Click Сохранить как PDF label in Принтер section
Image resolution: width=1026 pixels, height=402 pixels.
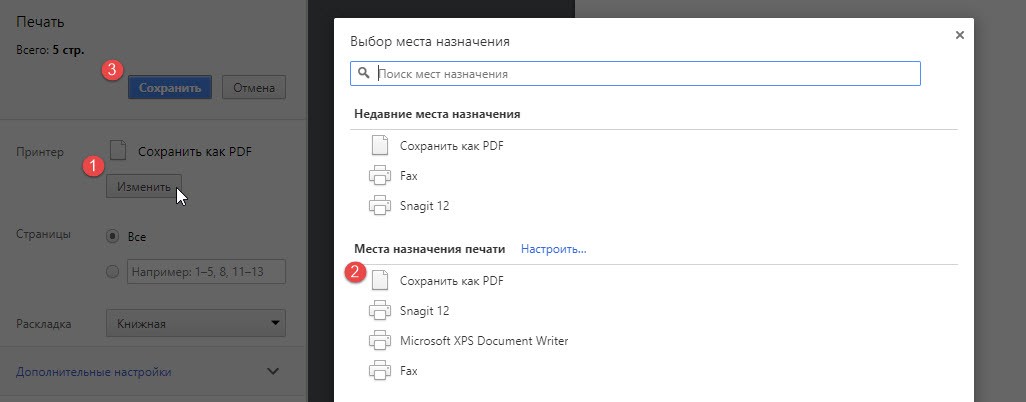(x=195, y=152)
